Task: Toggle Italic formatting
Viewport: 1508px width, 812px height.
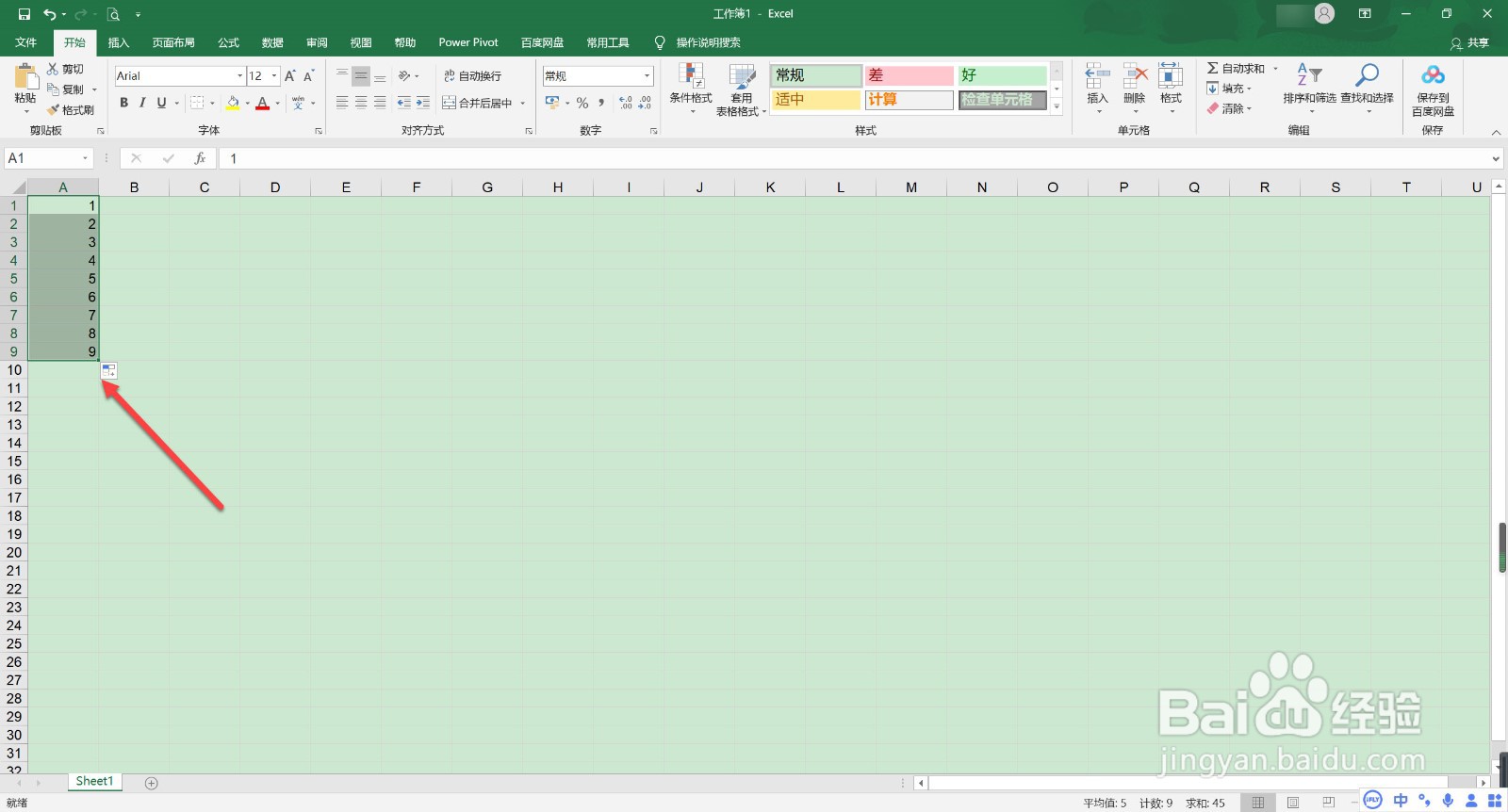Action: (x=142, y=103)
